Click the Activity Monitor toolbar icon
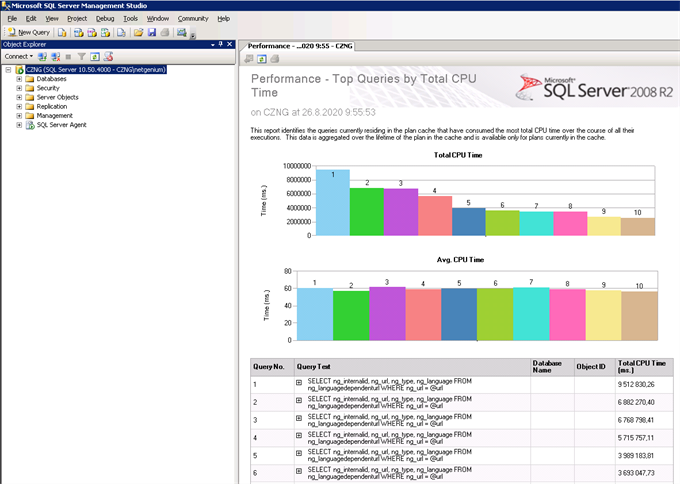Viewport: 680px width, 484px height. [182, 33]
